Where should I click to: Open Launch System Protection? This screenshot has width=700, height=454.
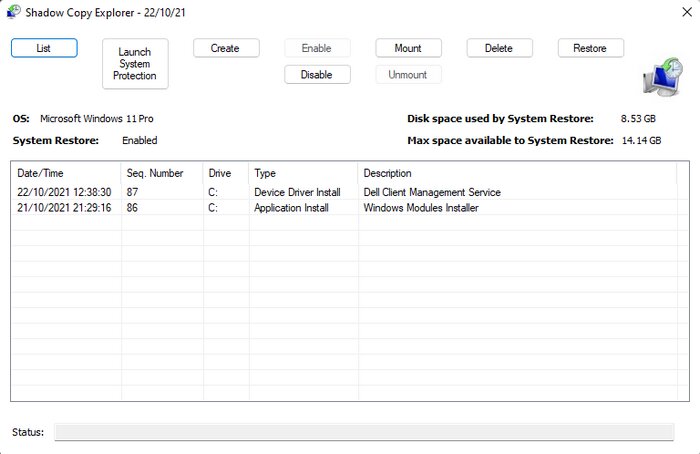point(135,64)
